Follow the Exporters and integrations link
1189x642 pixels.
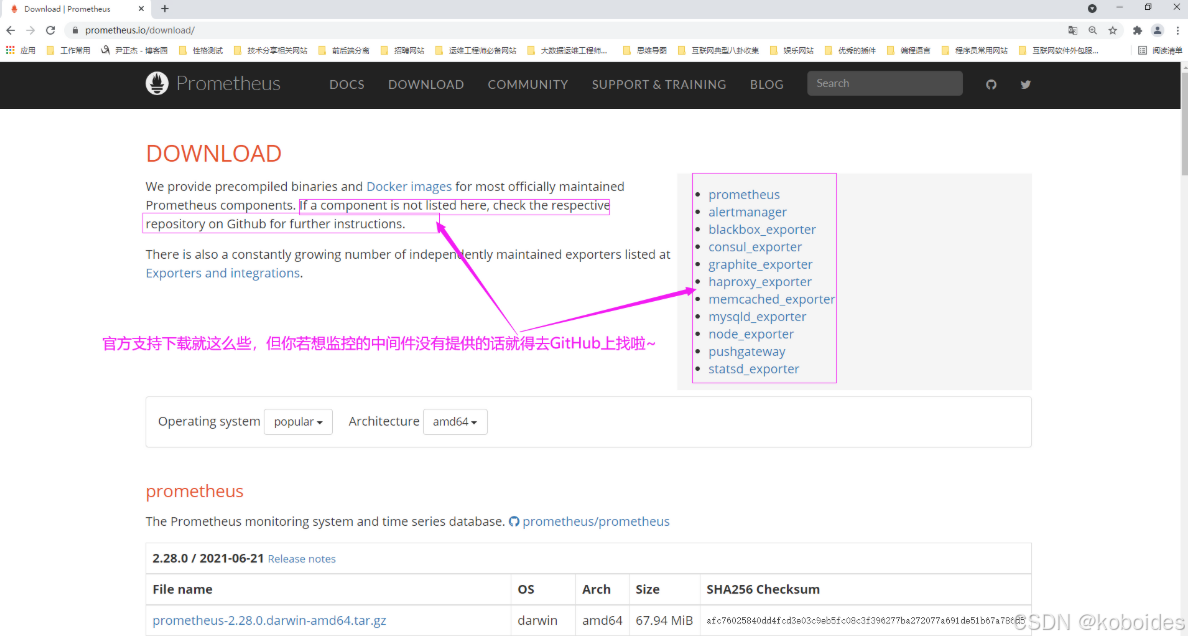tap(223, 273)
